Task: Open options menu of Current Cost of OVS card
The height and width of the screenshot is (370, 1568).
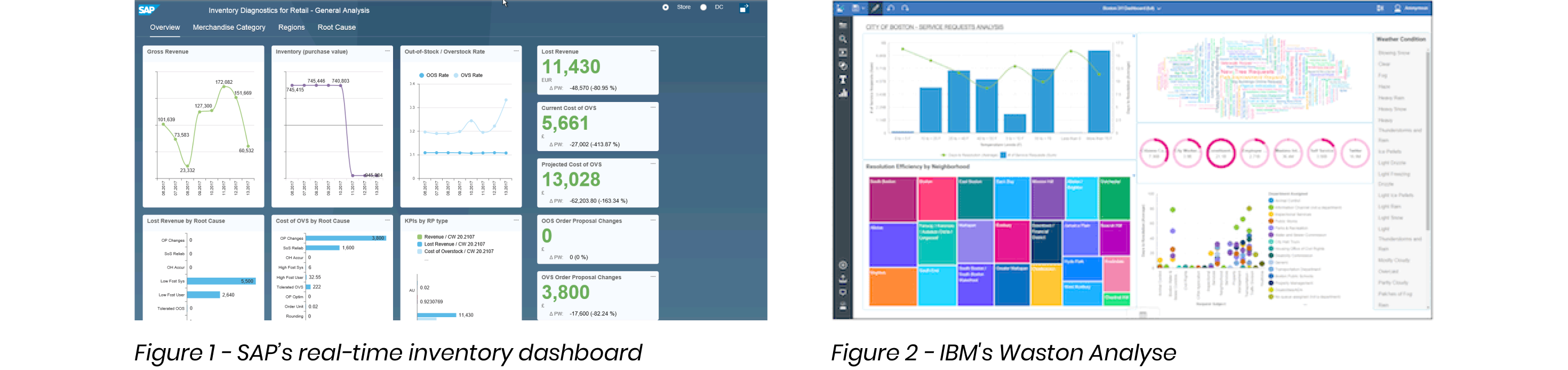Action: coord(653,107)
